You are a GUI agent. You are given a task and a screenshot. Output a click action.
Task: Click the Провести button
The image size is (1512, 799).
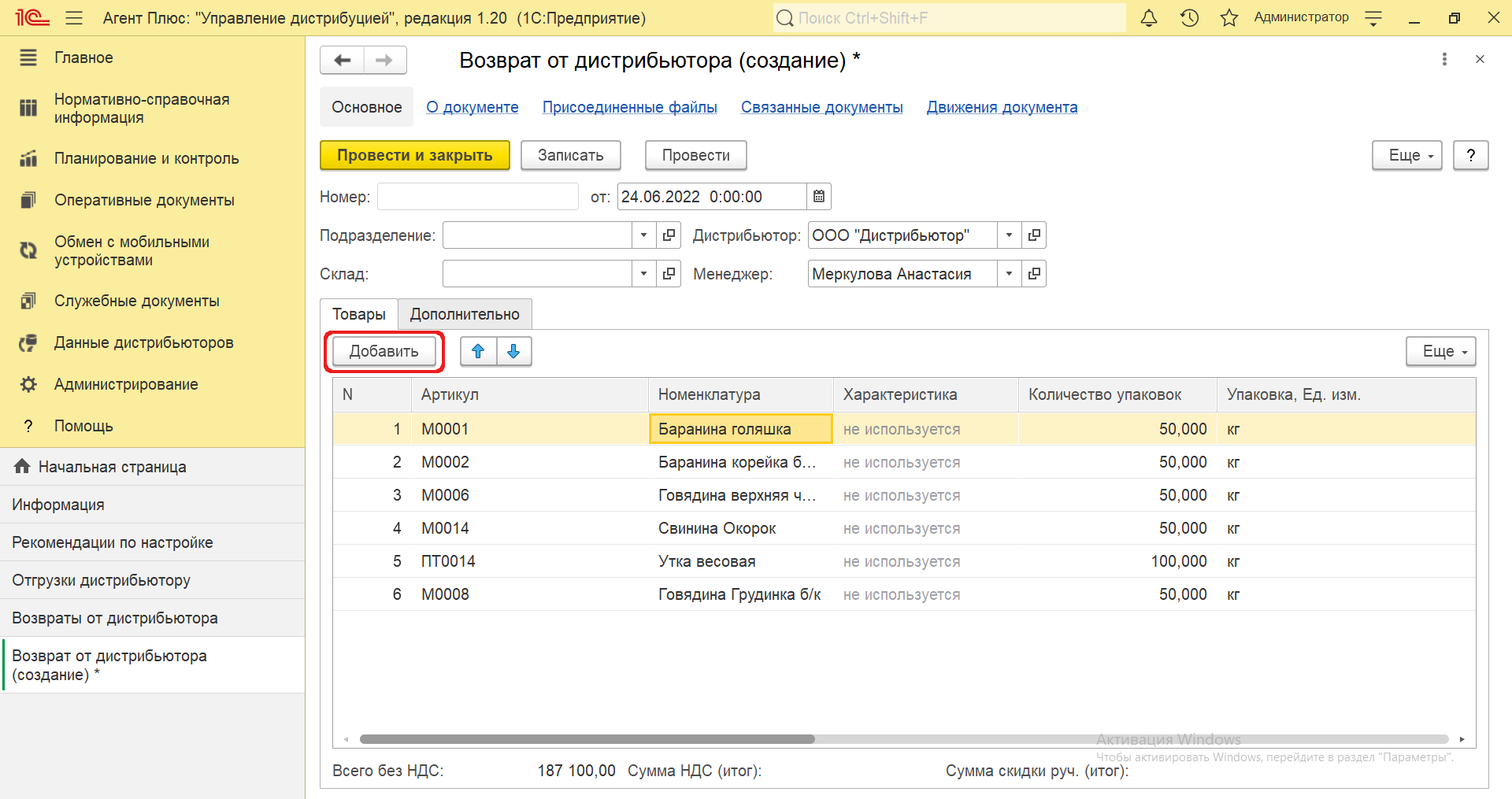(696, 155)
